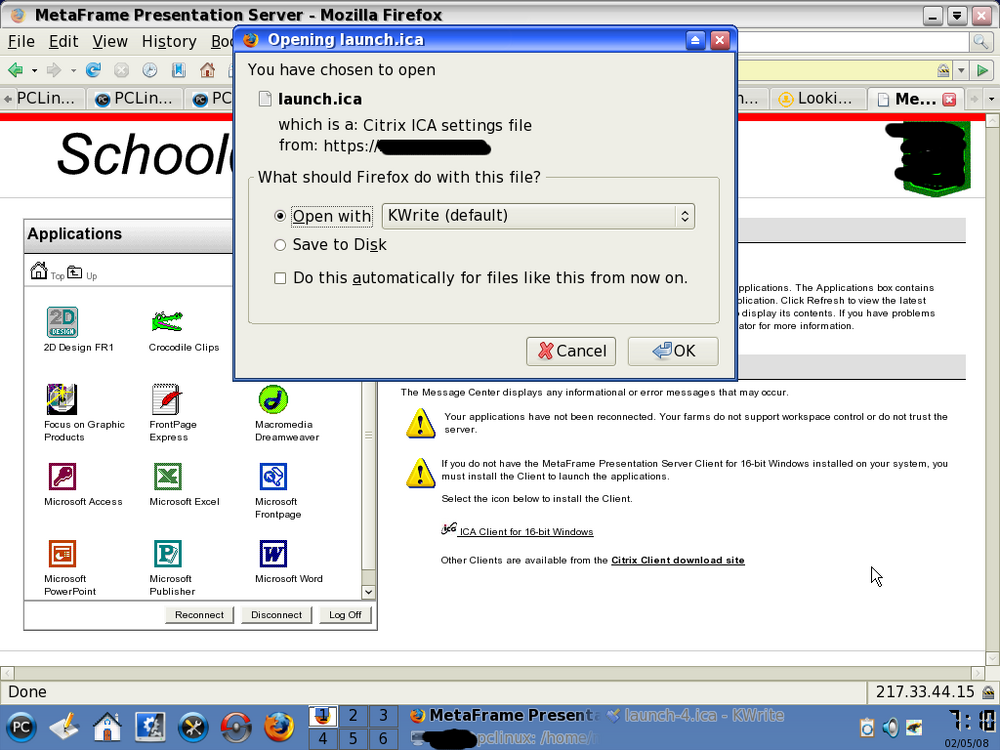Screen dimensions: 1000x750
Task: Click the green Go arrow beside the address bar
Action: tap(983, 70)
